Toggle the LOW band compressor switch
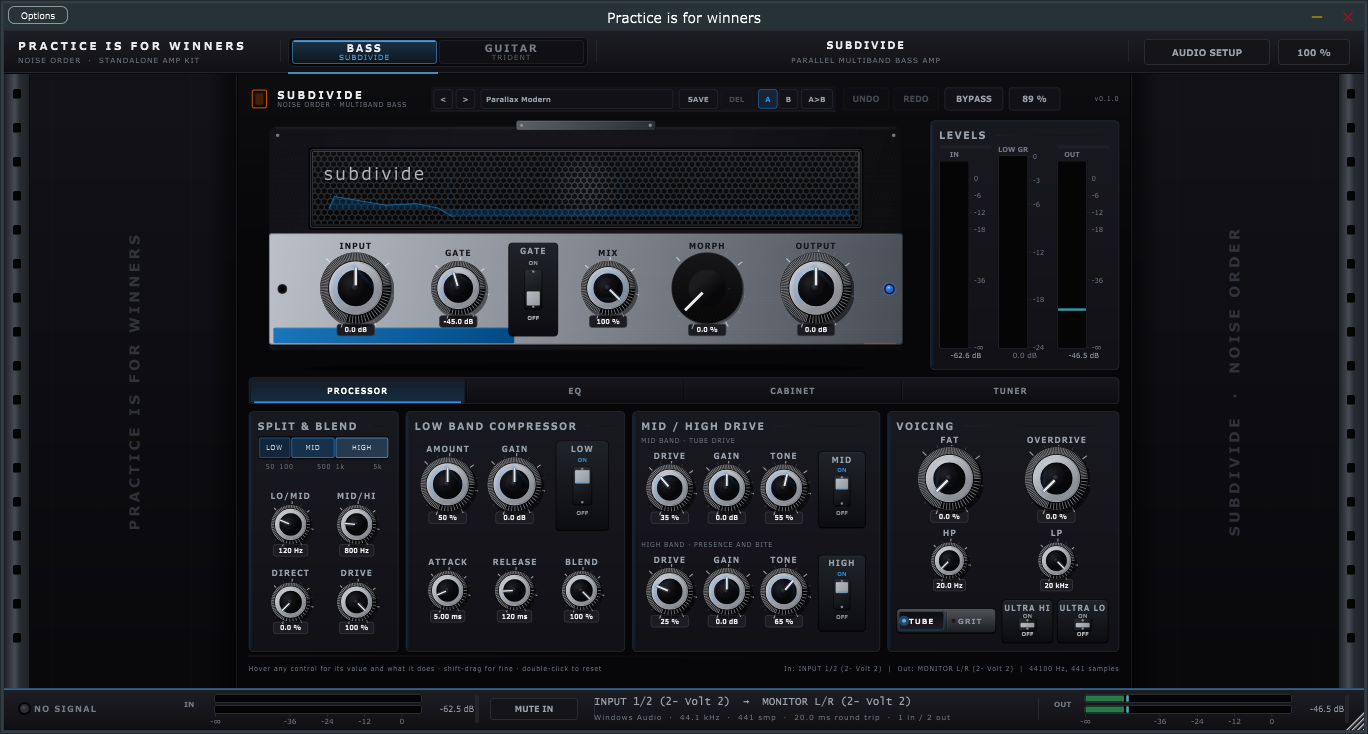The image size is (1368, 734). (x=582, y=486)
